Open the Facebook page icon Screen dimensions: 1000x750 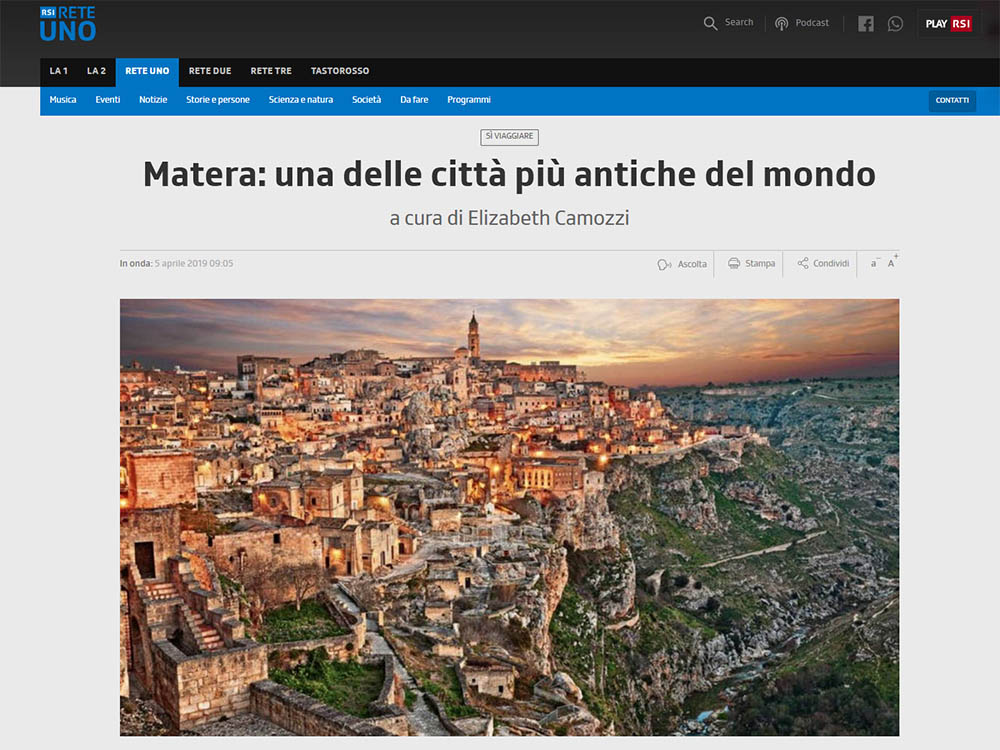coord(865,24)
